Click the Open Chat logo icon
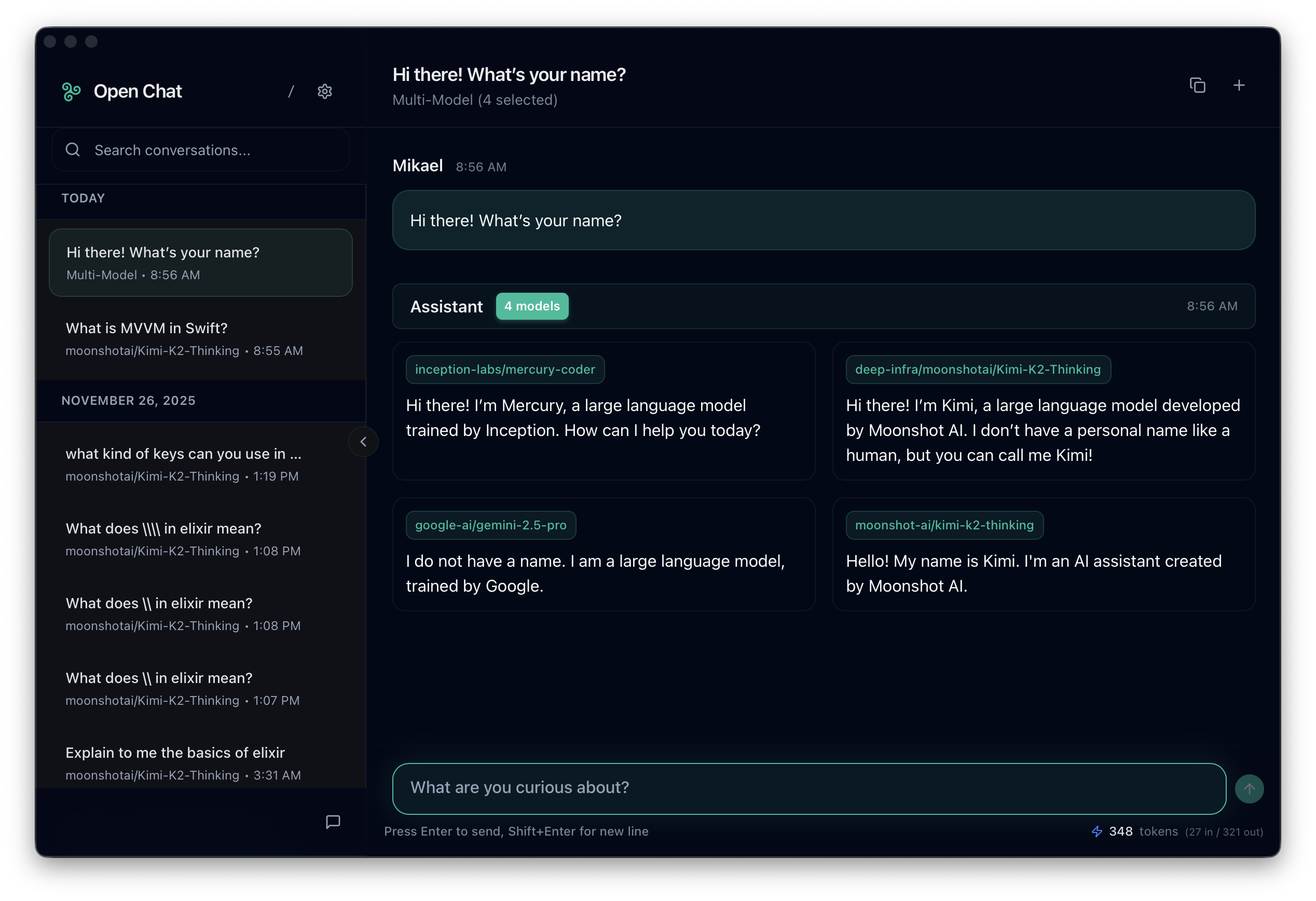Viewport: 1316px width, 901px height. [x=71, y=91]
